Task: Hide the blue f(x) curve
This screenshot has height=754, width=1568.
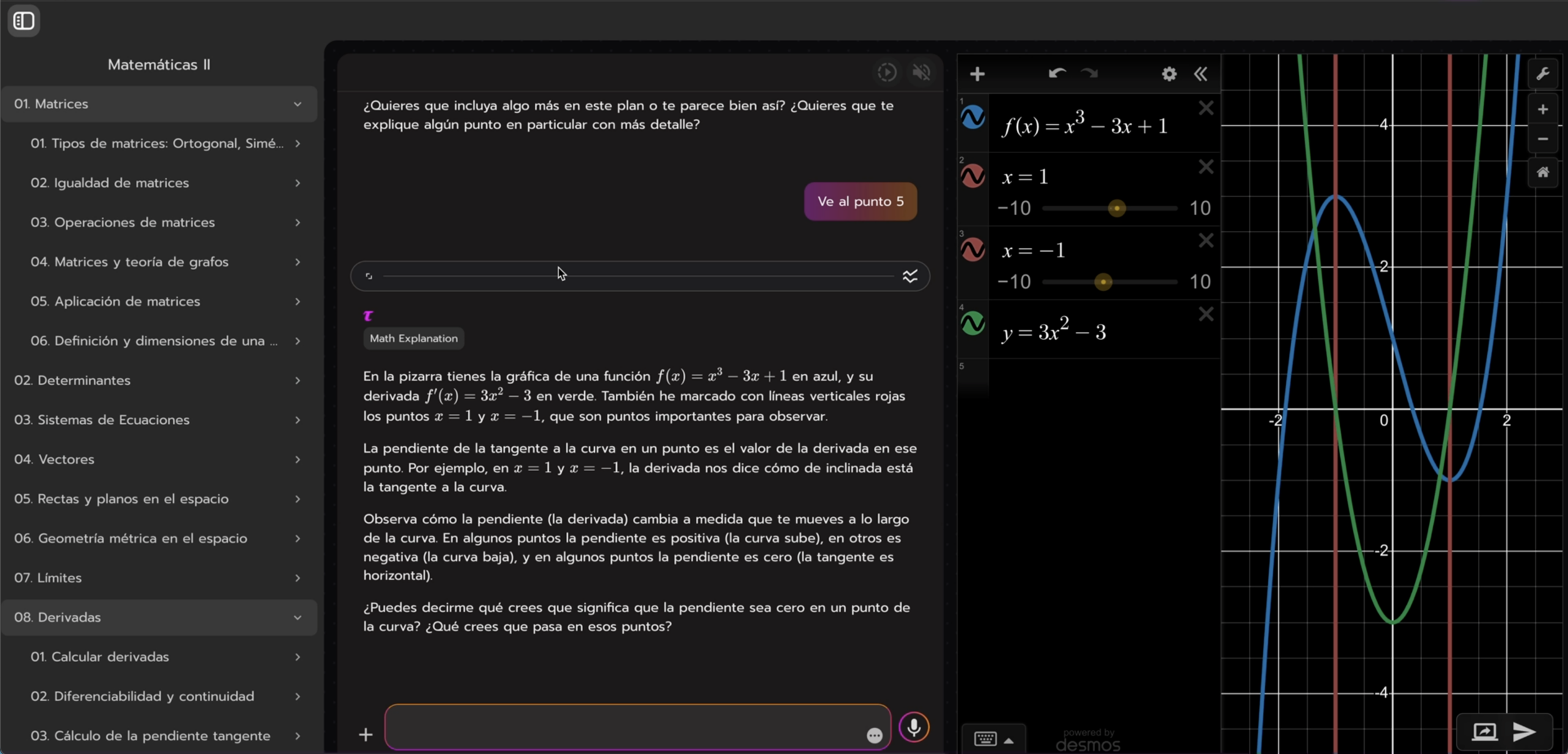Action: [x=973, y=117]
